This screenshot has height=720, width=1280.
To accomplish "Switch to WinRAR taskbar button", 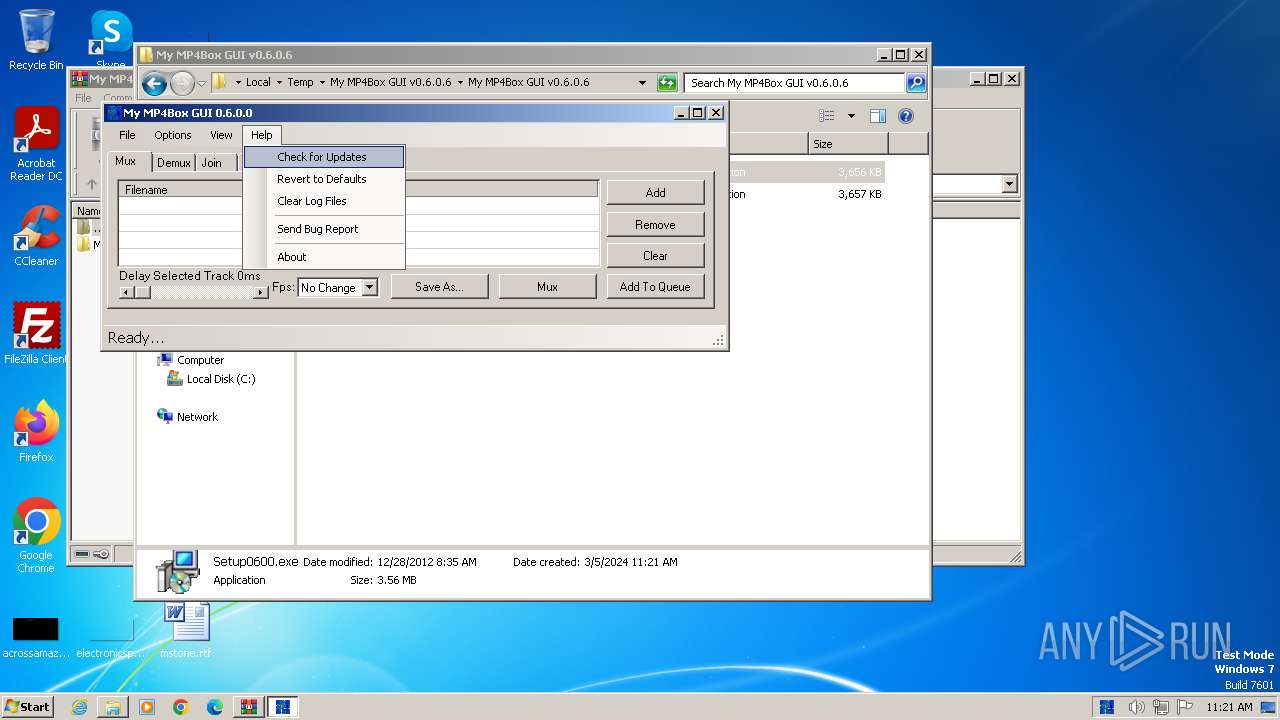I will click(x=248, y=707).
